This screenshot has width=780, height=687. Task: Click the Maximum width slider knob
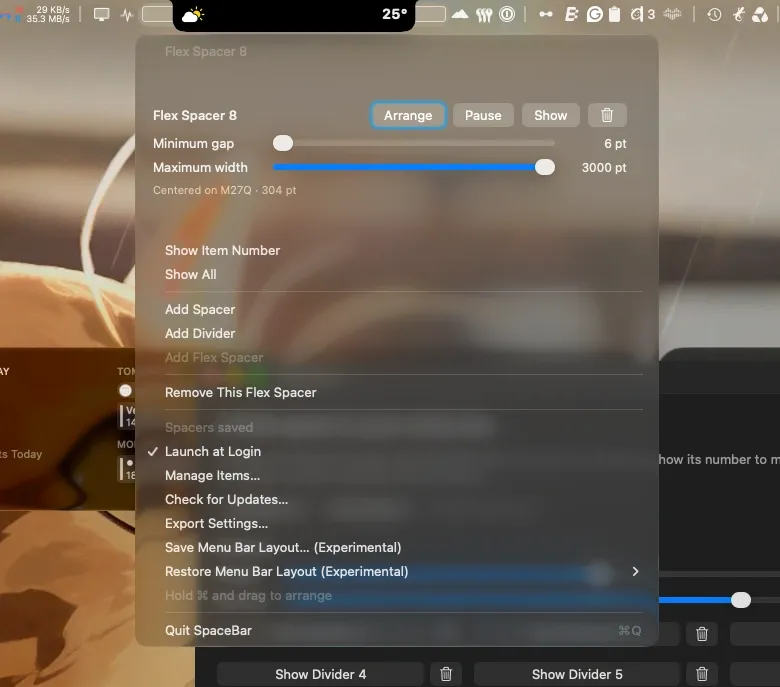point(545,167)
